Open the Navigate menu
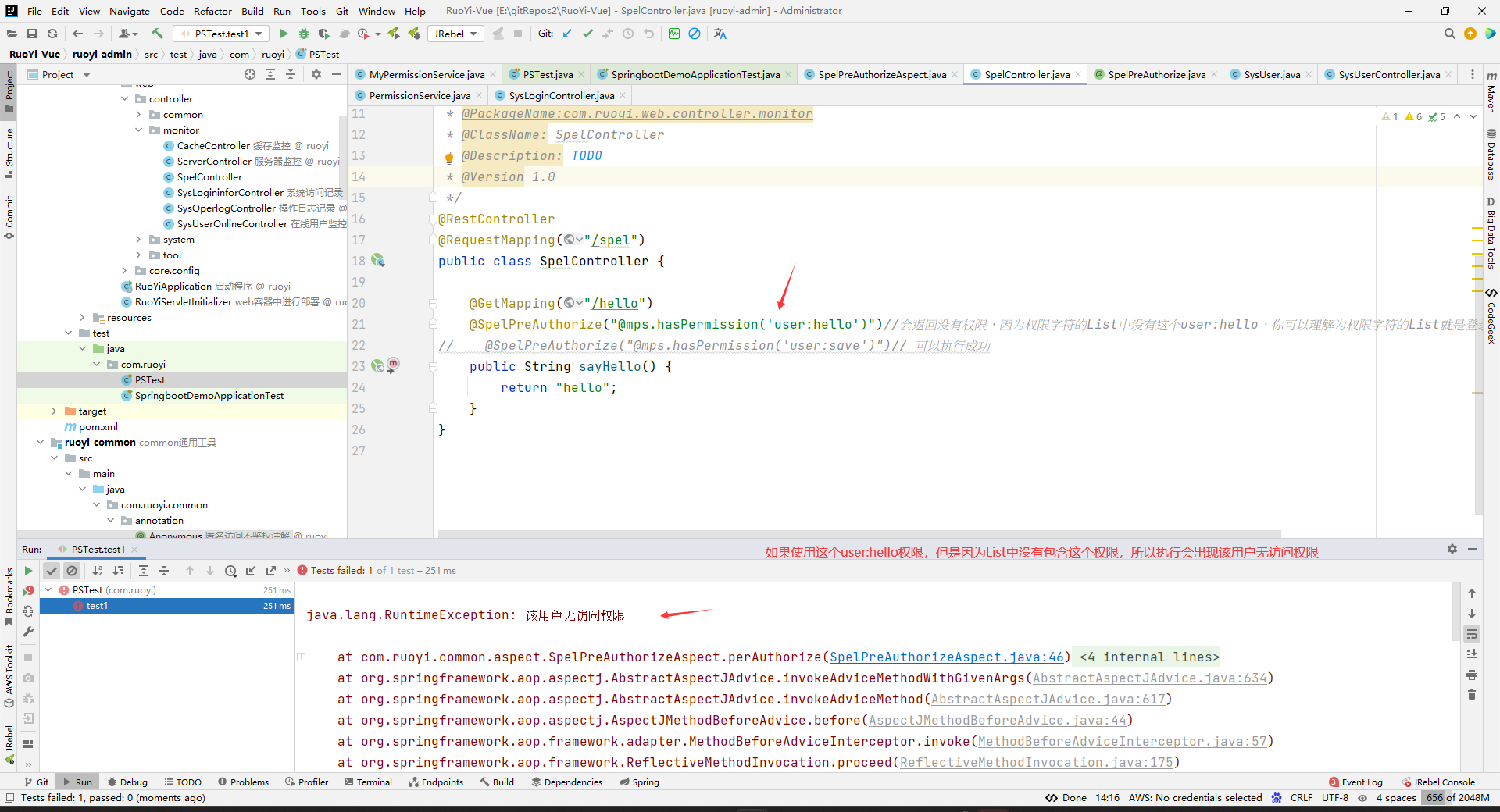1500x812 pixels. click(x=130, y=11)
